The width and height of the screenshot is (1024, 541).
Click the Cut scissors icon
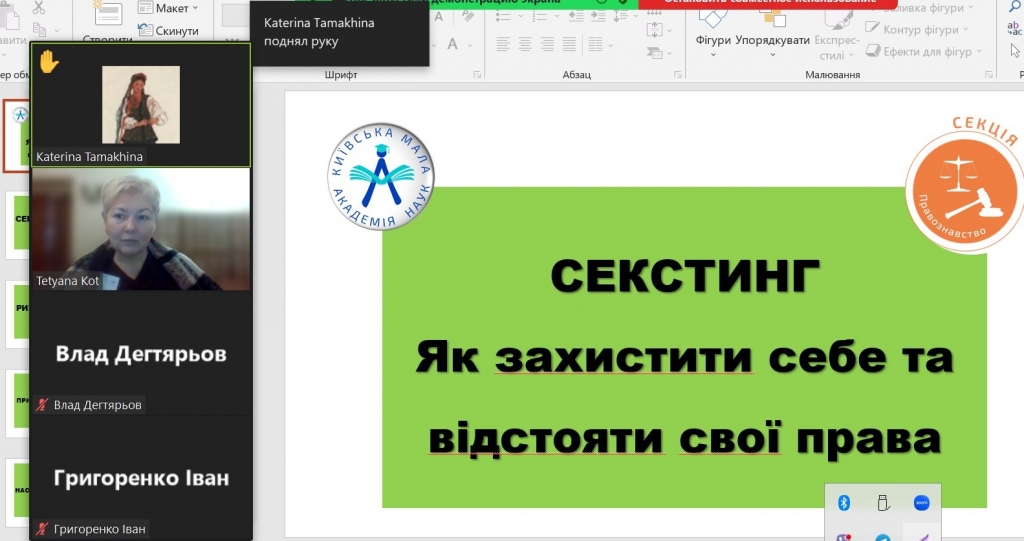pyautogui.click(x=39, y=7)
